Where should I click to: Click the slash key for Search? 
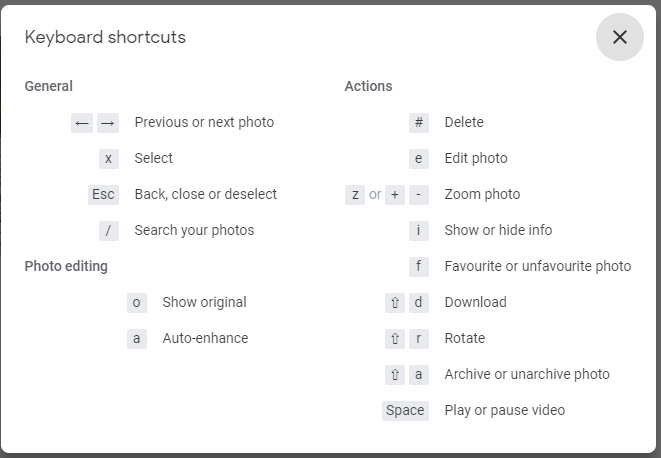(x=109, y=231)
